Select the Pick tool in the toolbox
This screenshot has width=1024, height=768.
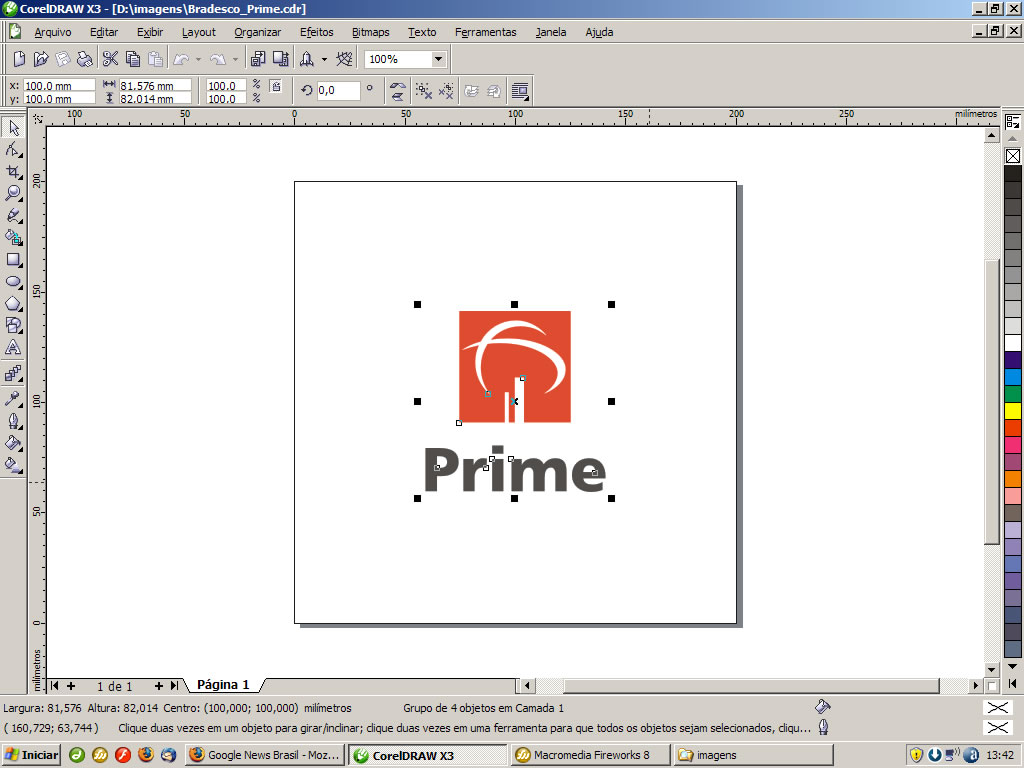pyautogui.click(x=13, y=127)
